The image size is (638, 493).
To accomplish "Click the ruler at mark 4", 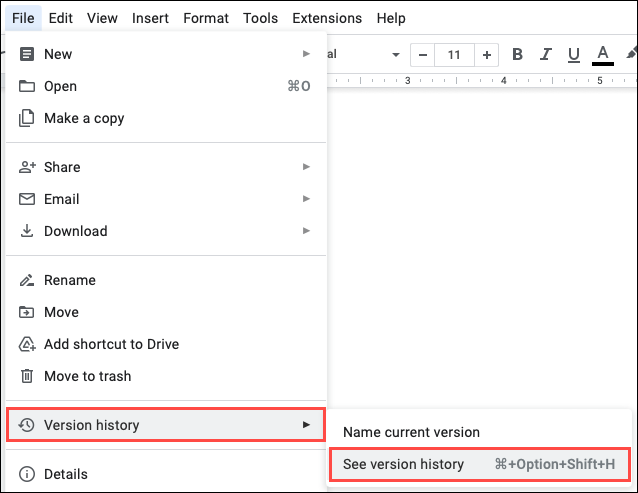I will click(504, 81).
